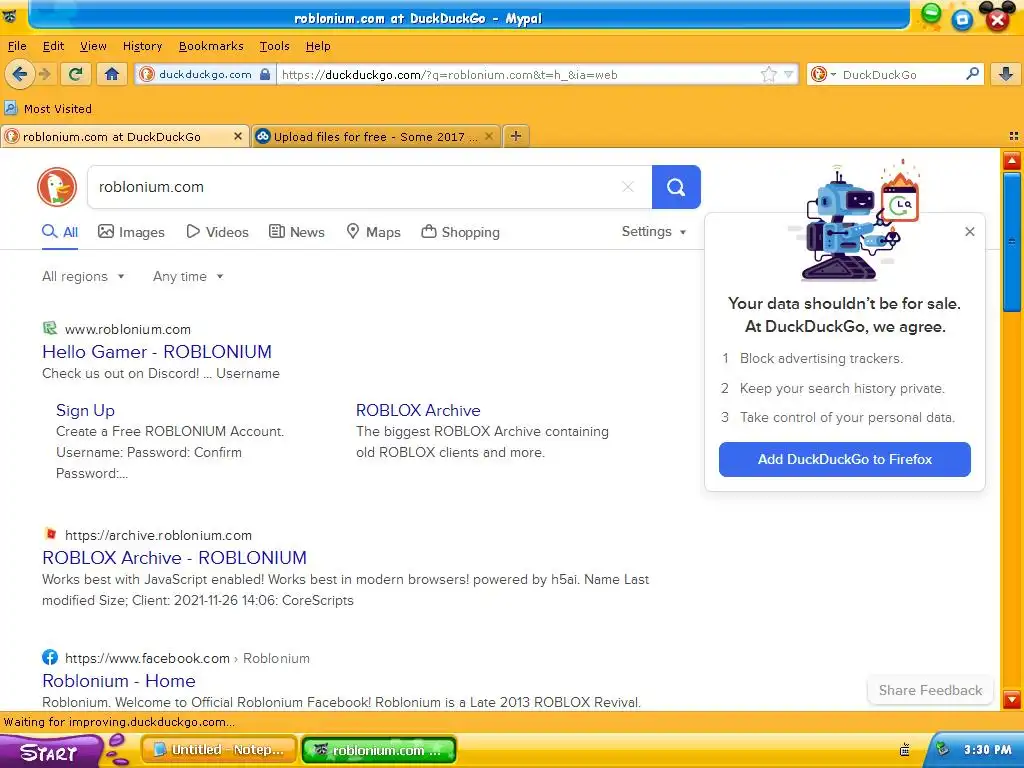Close the Upload files for free tab
Image resolution: width=1024 pixels, height=768 pixels.
[x=488, y=136]
